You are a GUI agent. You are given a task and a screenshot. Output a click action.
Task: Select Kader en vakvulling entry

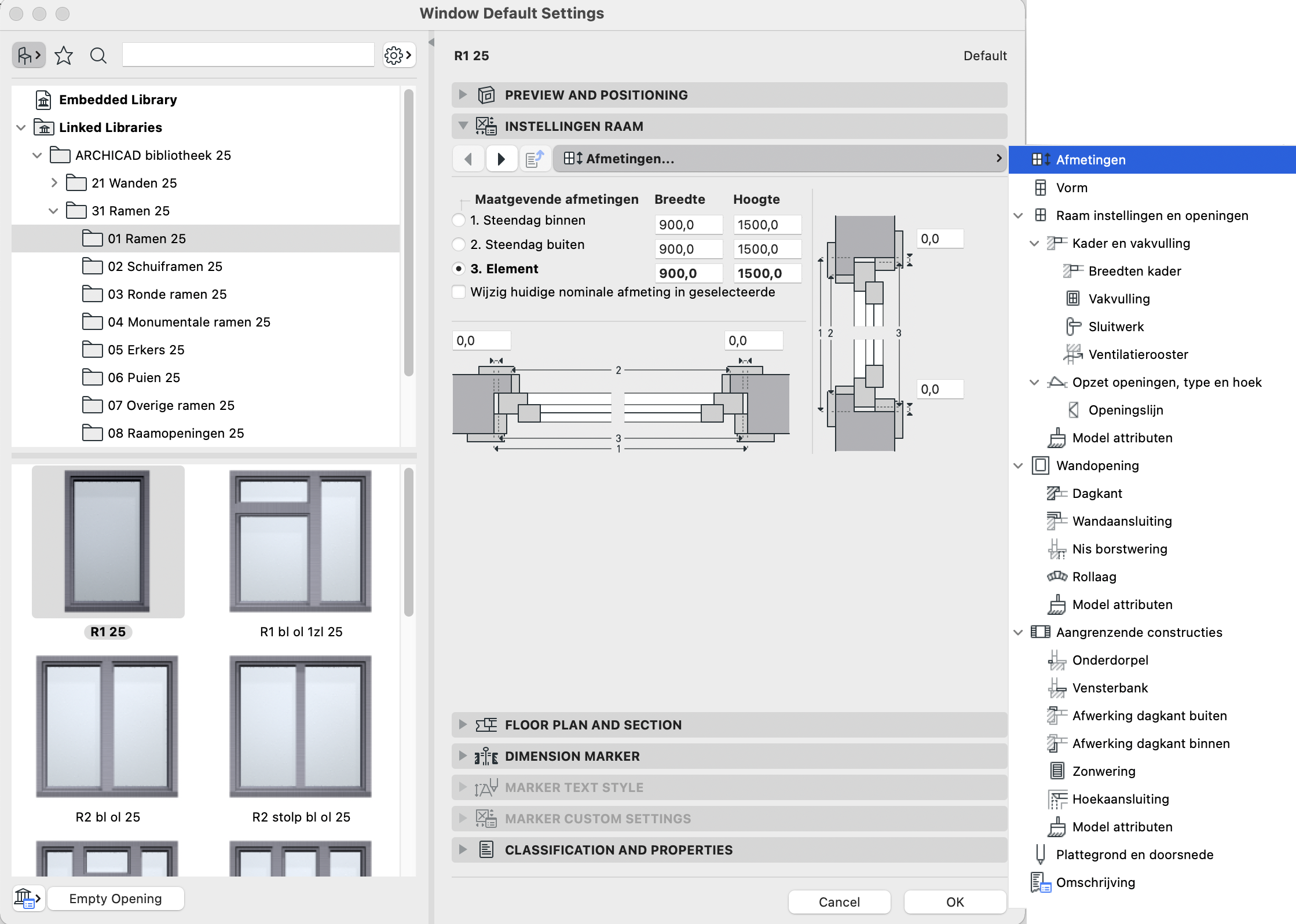pos(1131,243)
